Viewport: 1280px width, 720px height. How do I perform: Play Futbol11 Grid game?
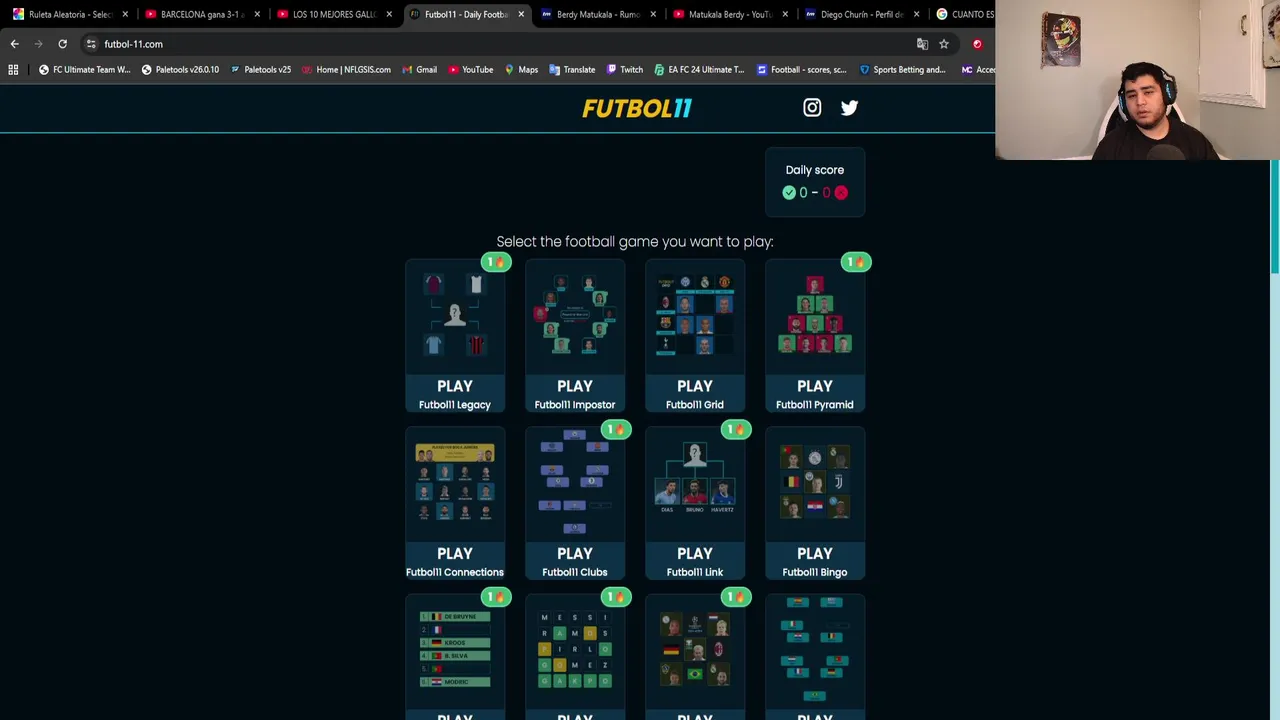point(695,394)
